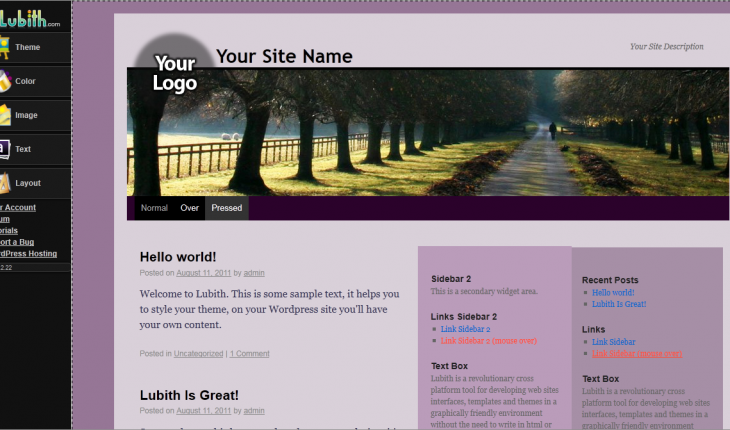This screenshot has width=730, height=430.
Task: Click August 11, 2011 under Hello world!
Action: pos(203,273)
